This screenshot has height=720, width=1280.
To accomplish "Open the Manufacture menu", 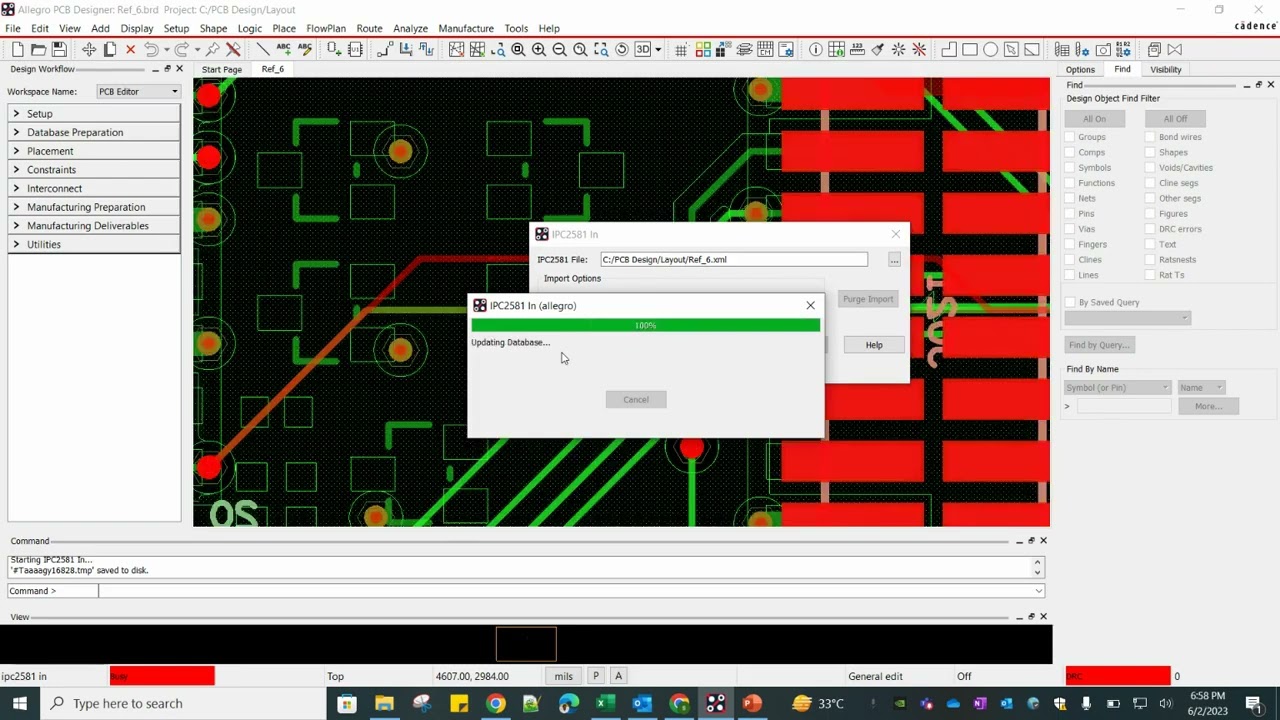I will [x=466, y=28].
